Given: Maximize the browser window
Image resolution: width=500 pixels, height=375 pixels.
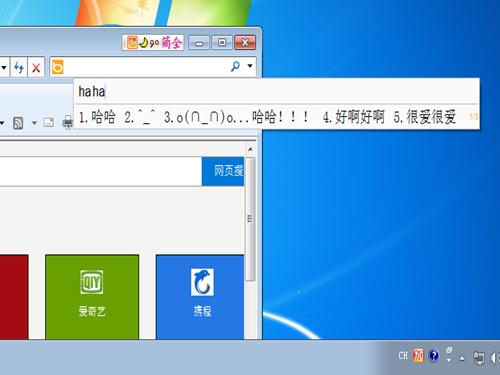Looking at the screenshot, I should (222, 43).
